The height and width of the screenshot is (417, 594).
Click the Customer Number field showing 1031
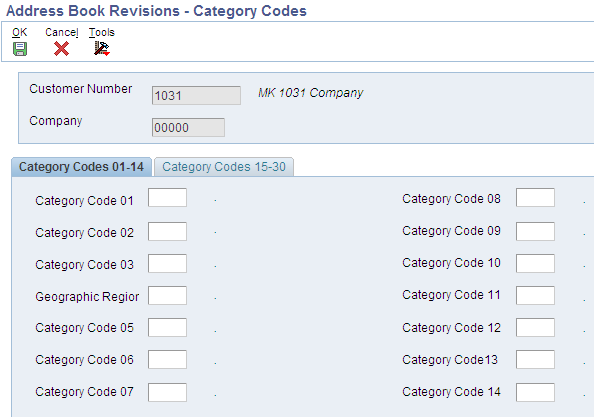coord(196,95)
